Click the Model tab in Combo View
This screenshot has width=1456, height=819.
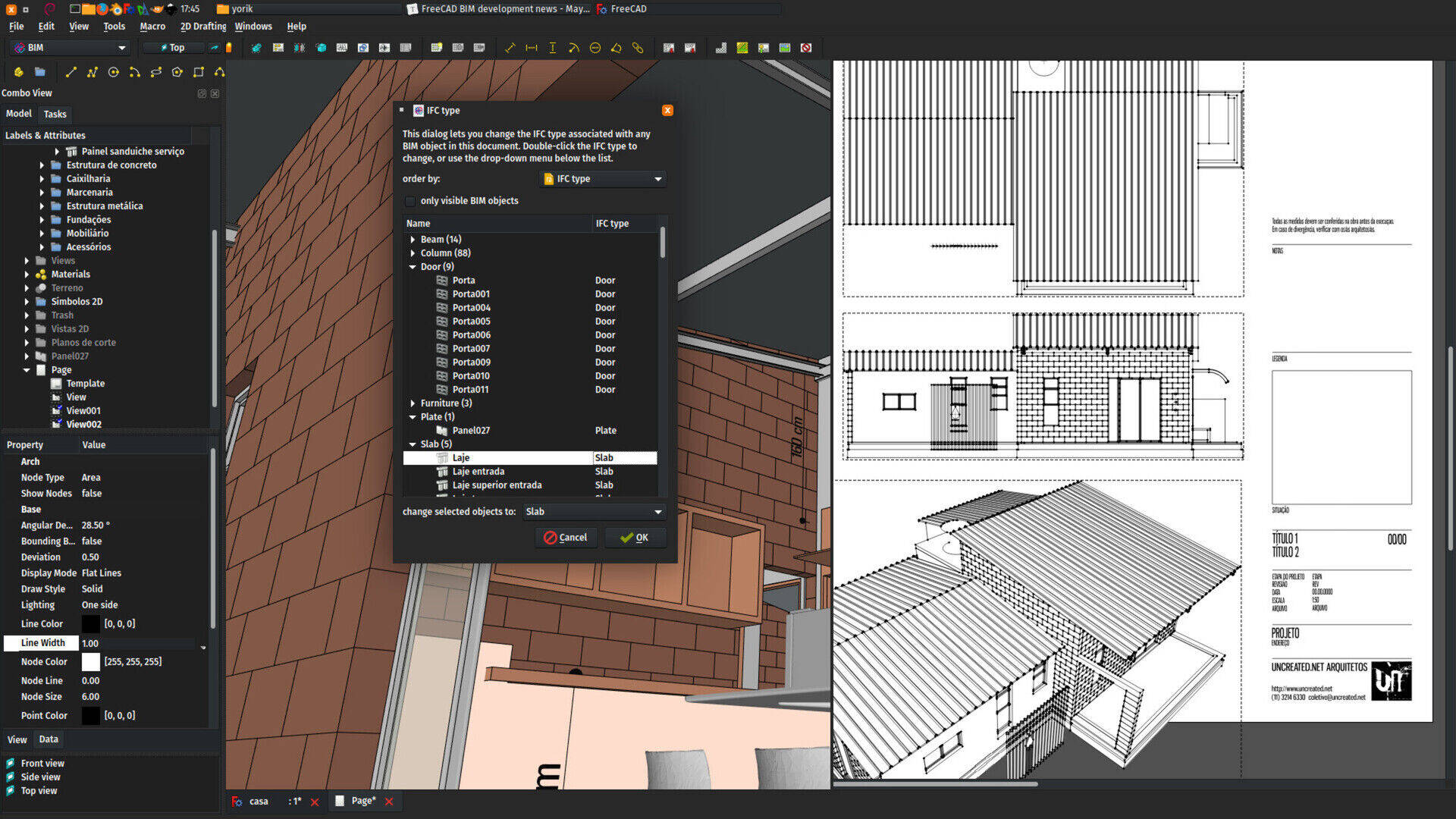tap(17, 113)
